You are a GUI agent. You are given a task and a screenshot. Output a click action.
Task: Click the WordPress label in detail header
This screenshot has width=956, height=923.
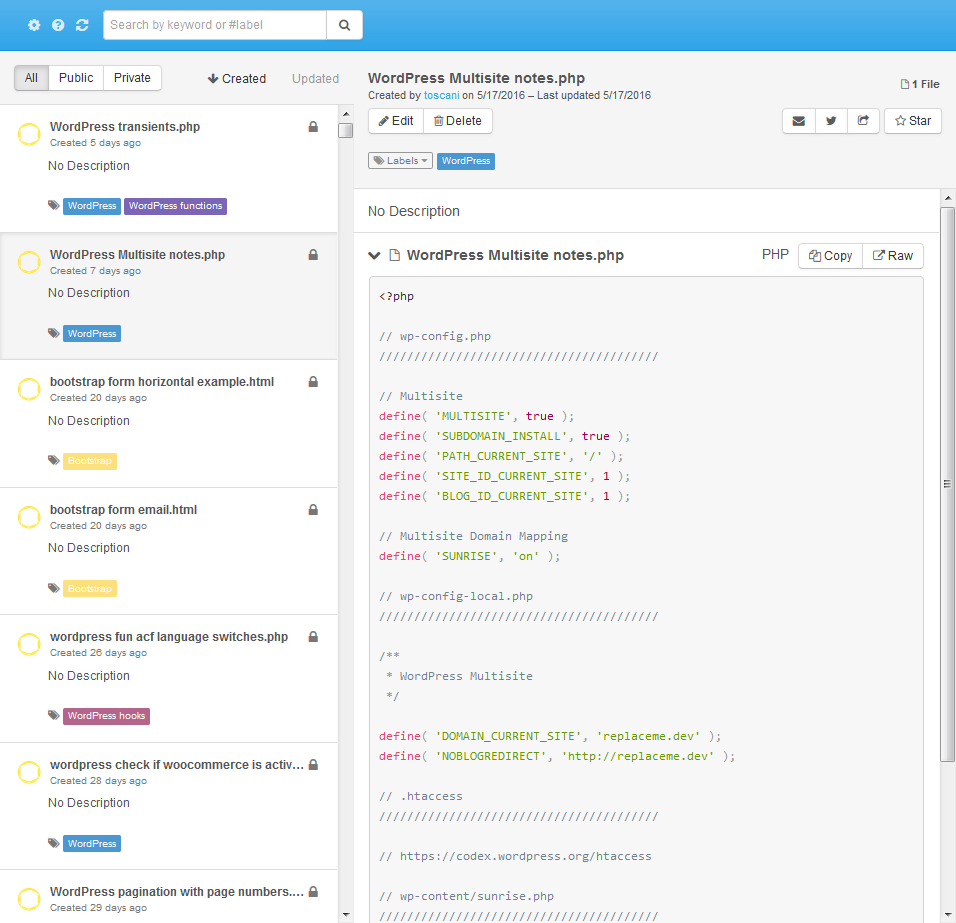click(x=466, y=161)
